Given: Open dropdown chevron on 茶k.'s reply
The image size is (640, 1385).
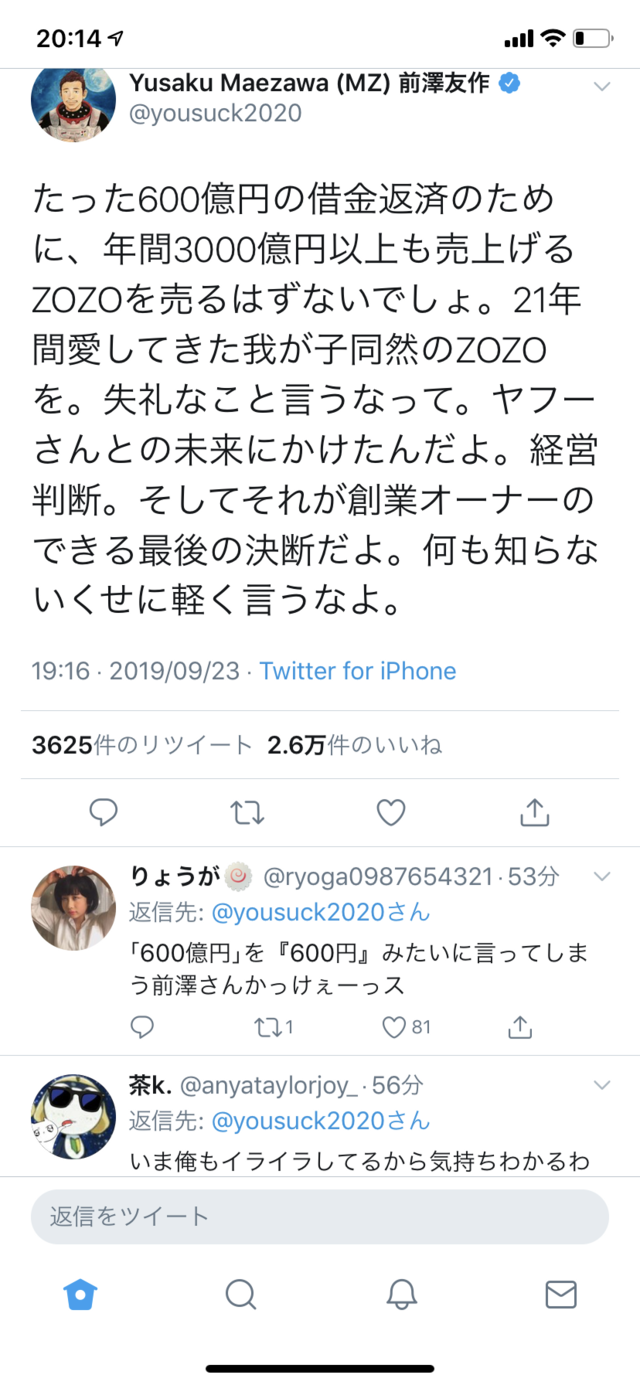Looking at the screenshot, I should pyautogui.click(x=601, y=1085).
